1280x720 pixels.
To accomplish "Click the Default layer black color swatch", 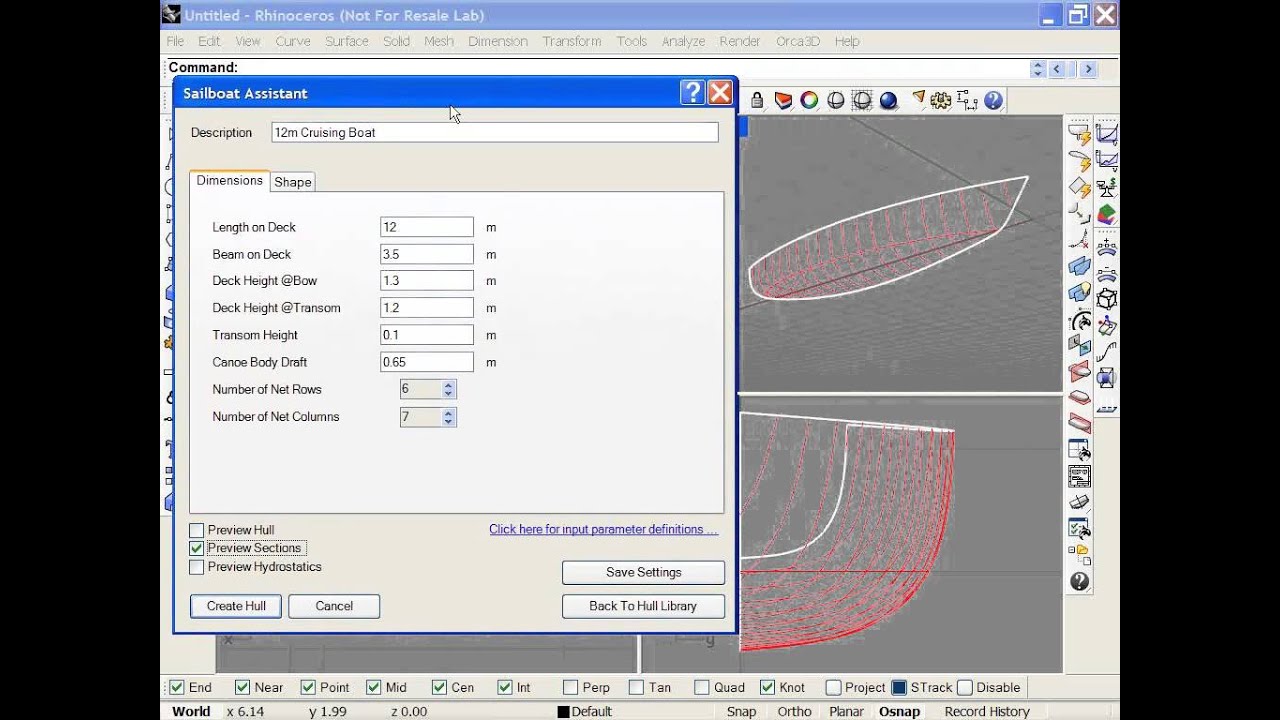I will [563, 712].
